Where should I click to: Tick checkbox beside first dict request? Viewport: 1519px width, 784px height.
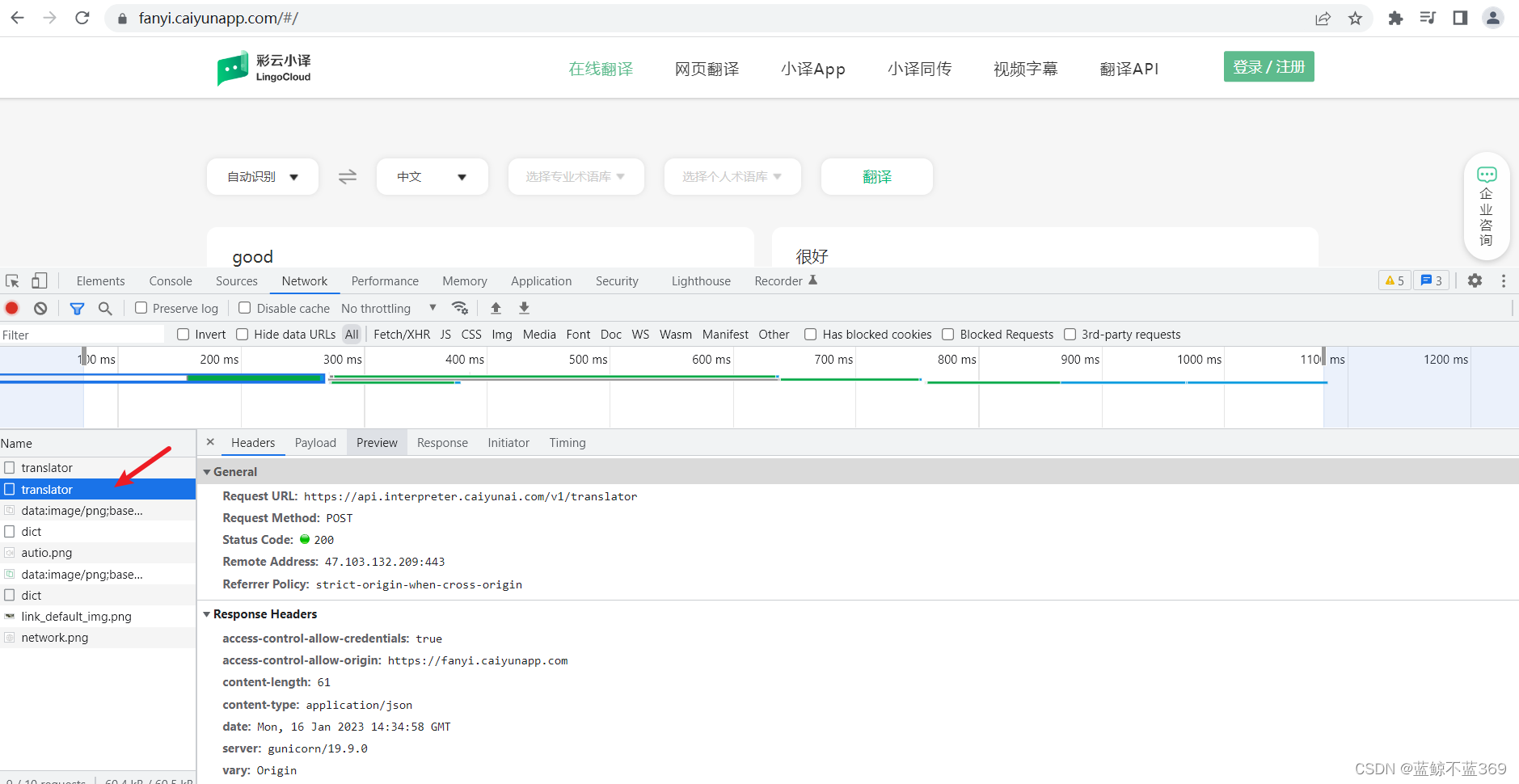click(10, 531)
